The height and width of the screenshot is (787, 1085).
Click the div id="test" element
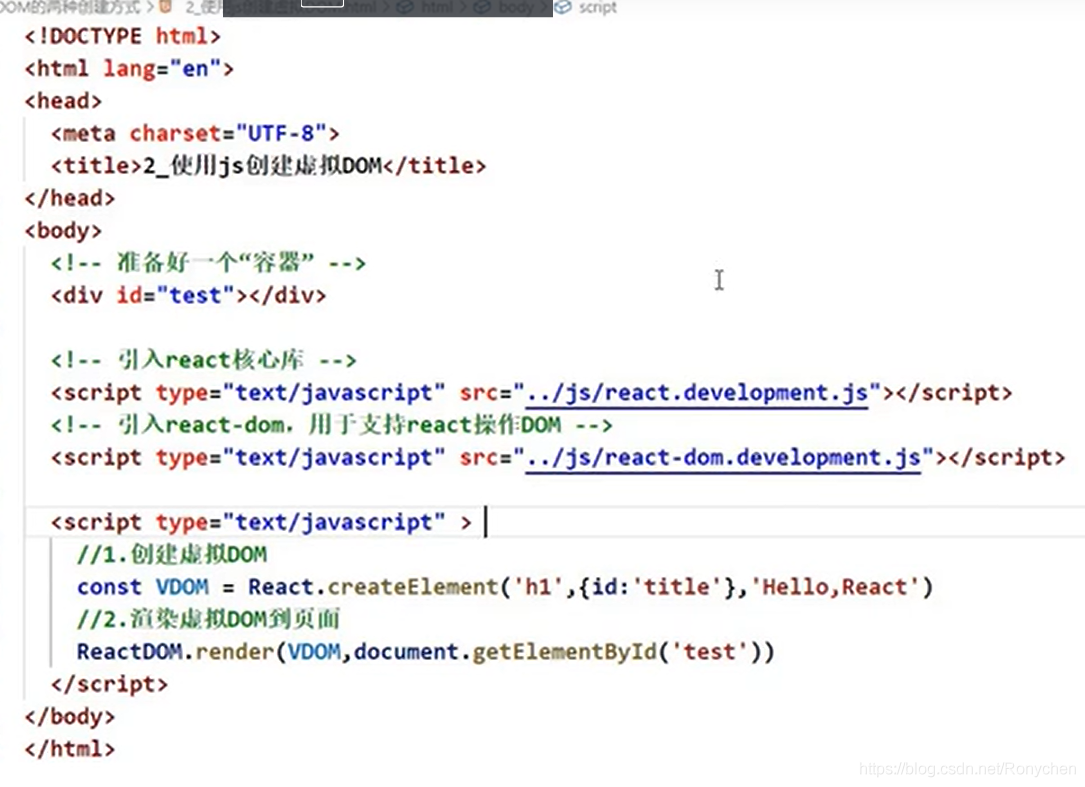tap(188, 296)
